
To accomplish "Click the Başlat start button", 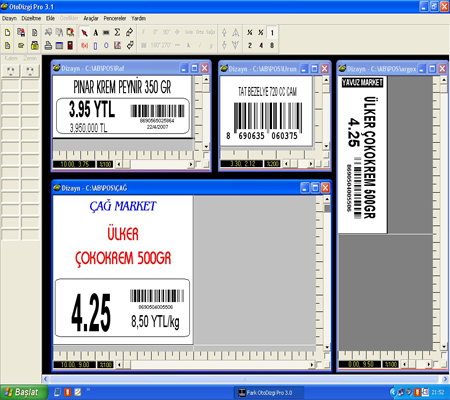I will coord(23,392).
